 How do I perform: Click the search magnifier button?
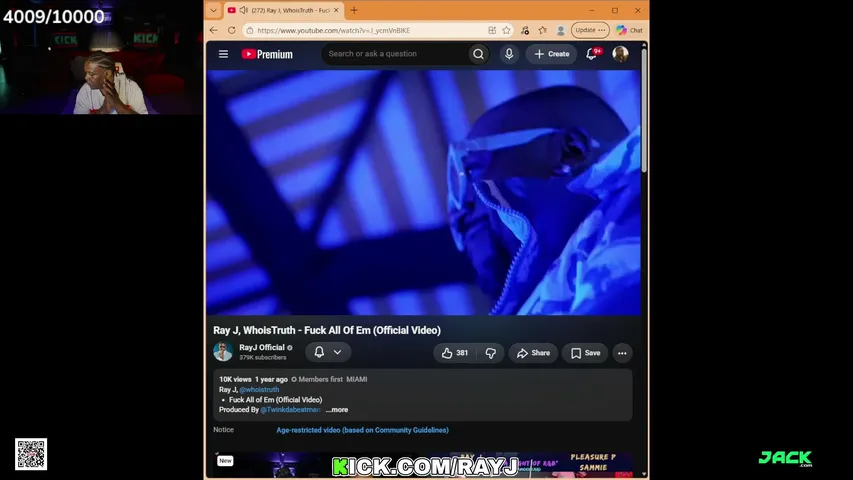[478, 54]
